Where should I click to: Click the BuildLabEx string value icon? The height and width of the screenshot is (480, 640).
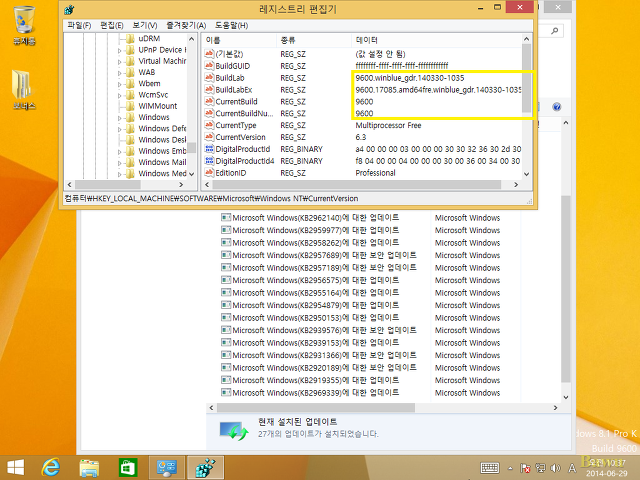tap(209, 89)
